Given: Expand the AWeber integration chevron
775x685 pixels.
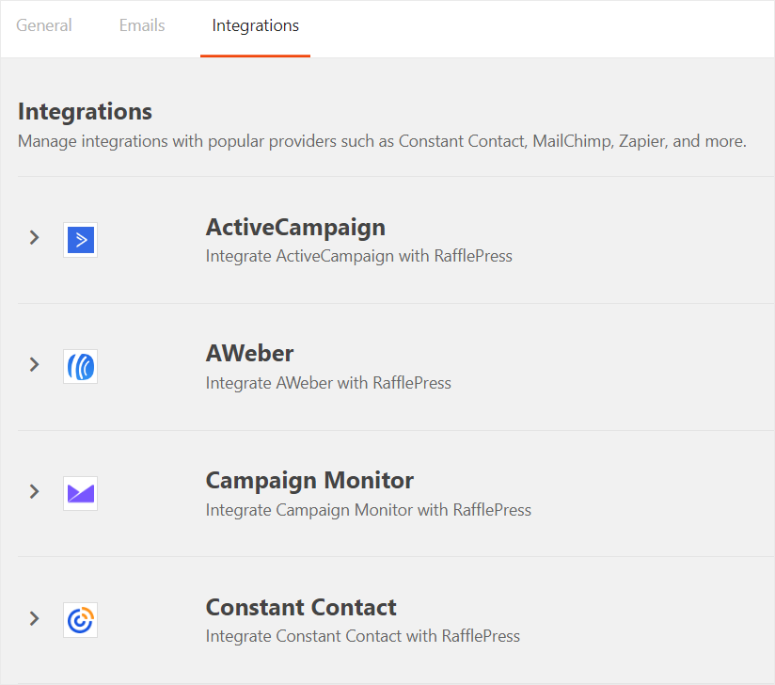Looking at the screenshot, I should point(34,365).
